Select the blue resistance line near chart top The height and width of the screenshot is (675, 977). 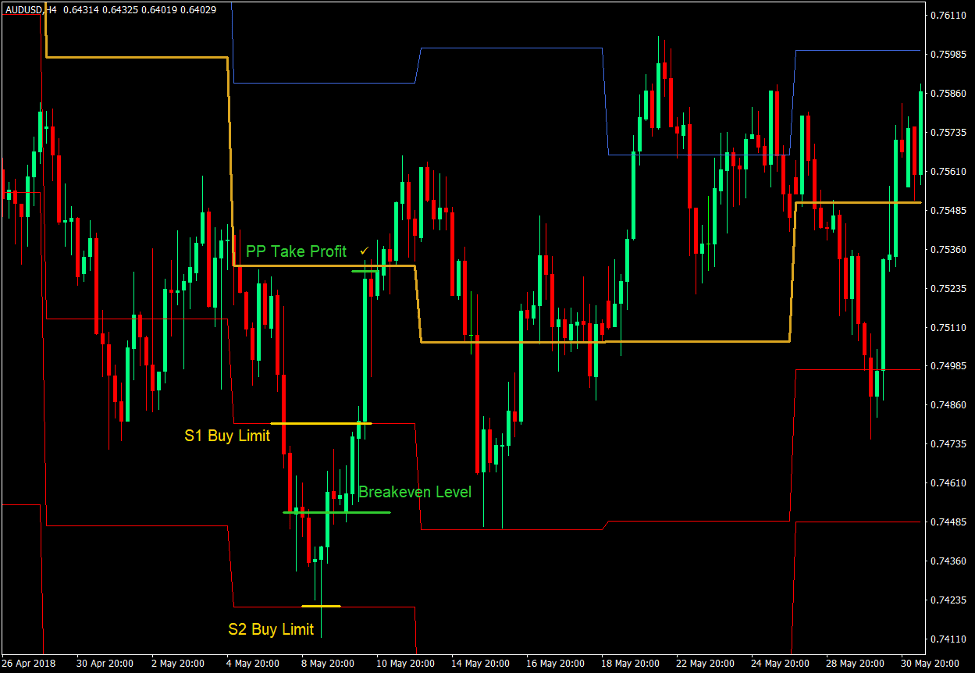tap(510, 45)
